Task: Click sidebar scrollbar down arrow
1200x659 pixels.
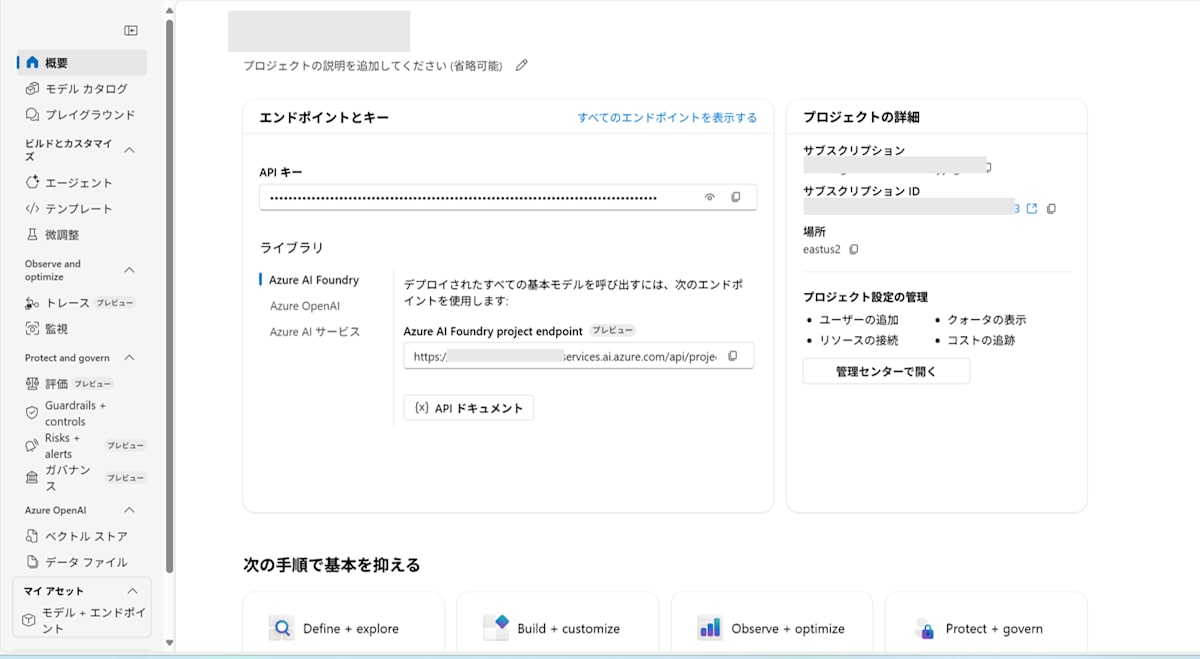Action: click(168, 643)
